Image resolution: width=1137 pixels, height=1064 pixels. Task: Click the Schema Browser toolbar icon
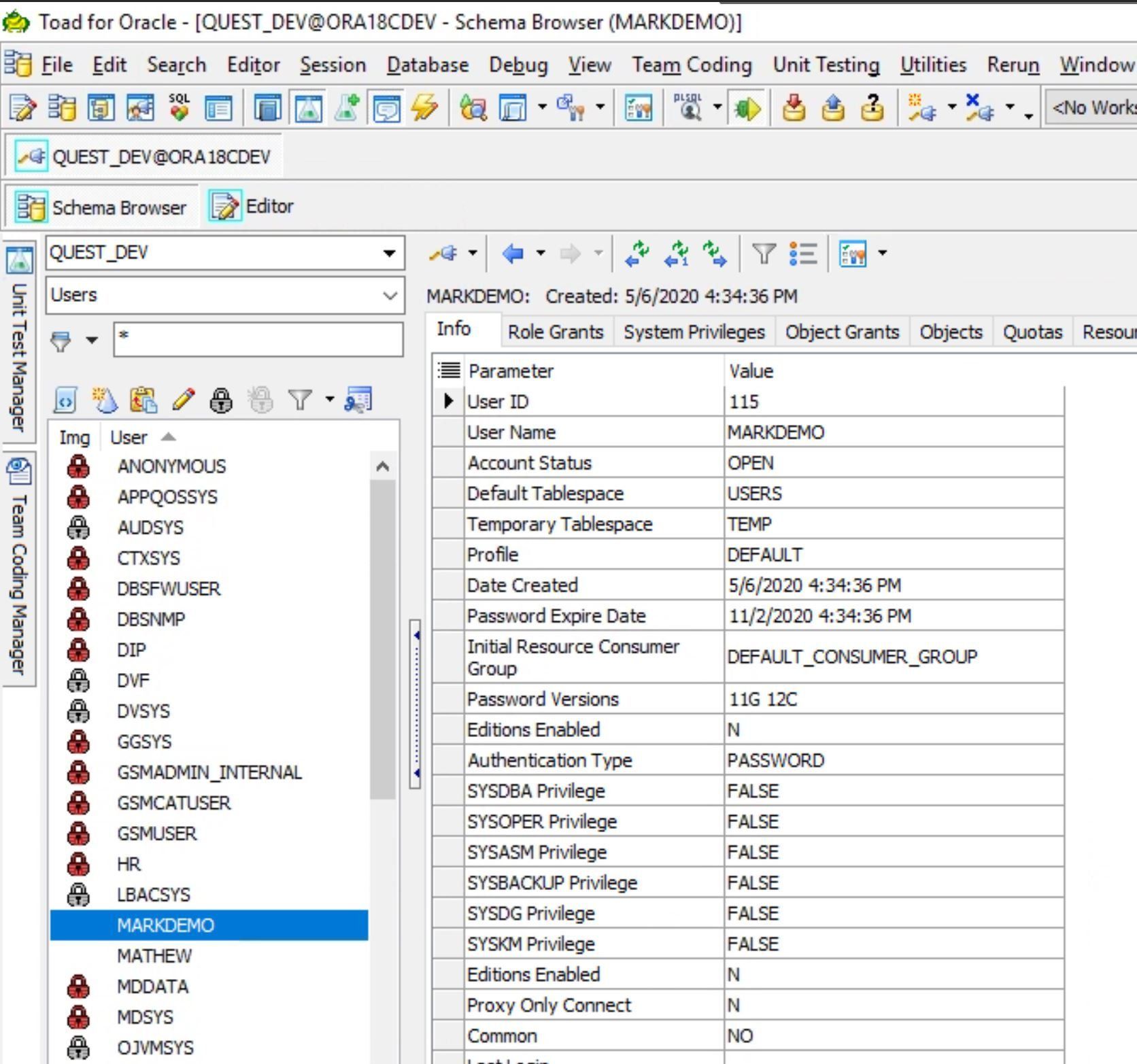[x=63, y=108]
